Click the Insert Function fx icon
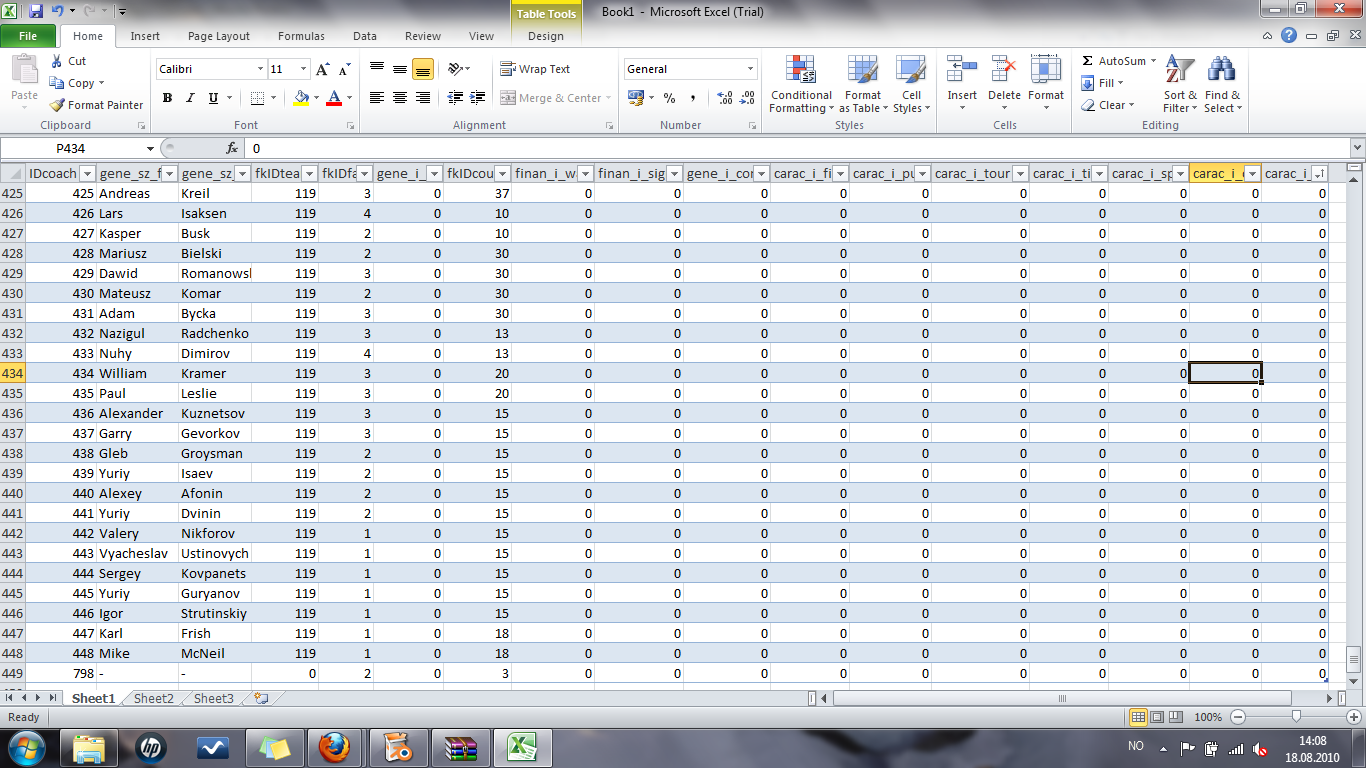Image resolution: width=1366 pixels, height=768 pixels. [232, 148]
